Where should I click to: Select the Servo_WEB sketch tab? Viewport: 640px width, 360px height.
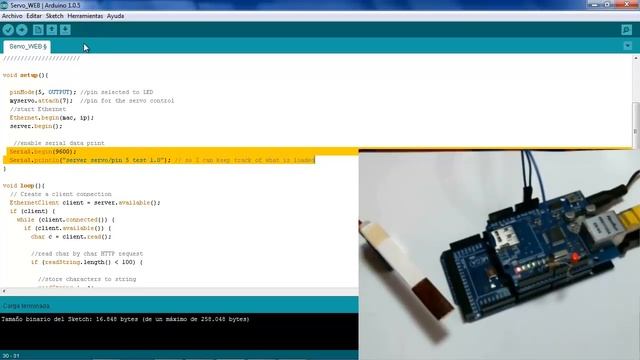tap(27, 47)
